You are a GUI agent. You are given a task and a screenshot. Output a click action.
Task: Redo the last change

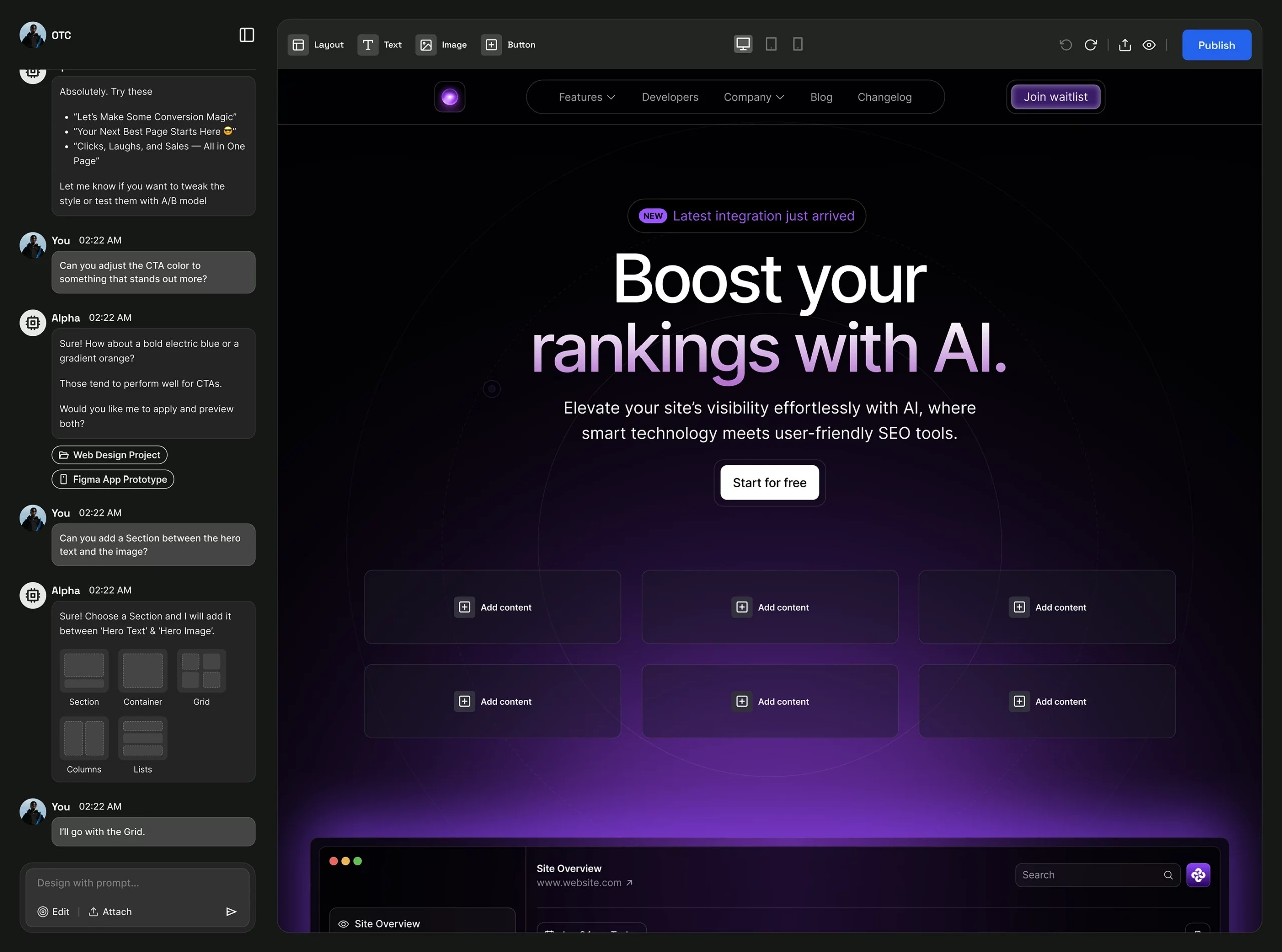[1091, 45]
